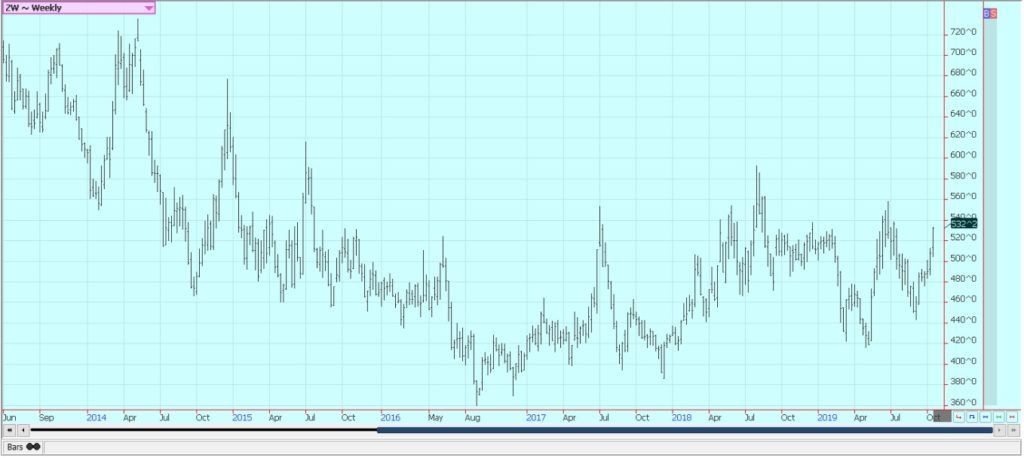Click the blue step-arrow chart icon
Screen dimensions: 1024x458
pos(972,417)
